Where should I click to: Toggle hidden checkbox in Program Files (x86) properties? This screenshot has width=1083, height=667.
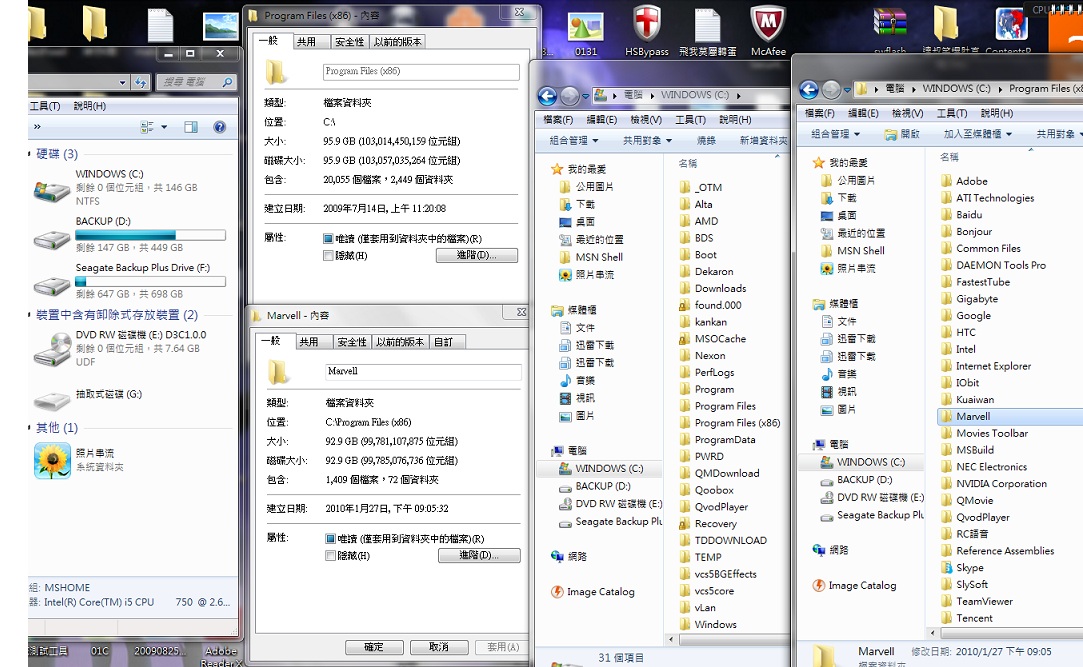tap(328, 255)
